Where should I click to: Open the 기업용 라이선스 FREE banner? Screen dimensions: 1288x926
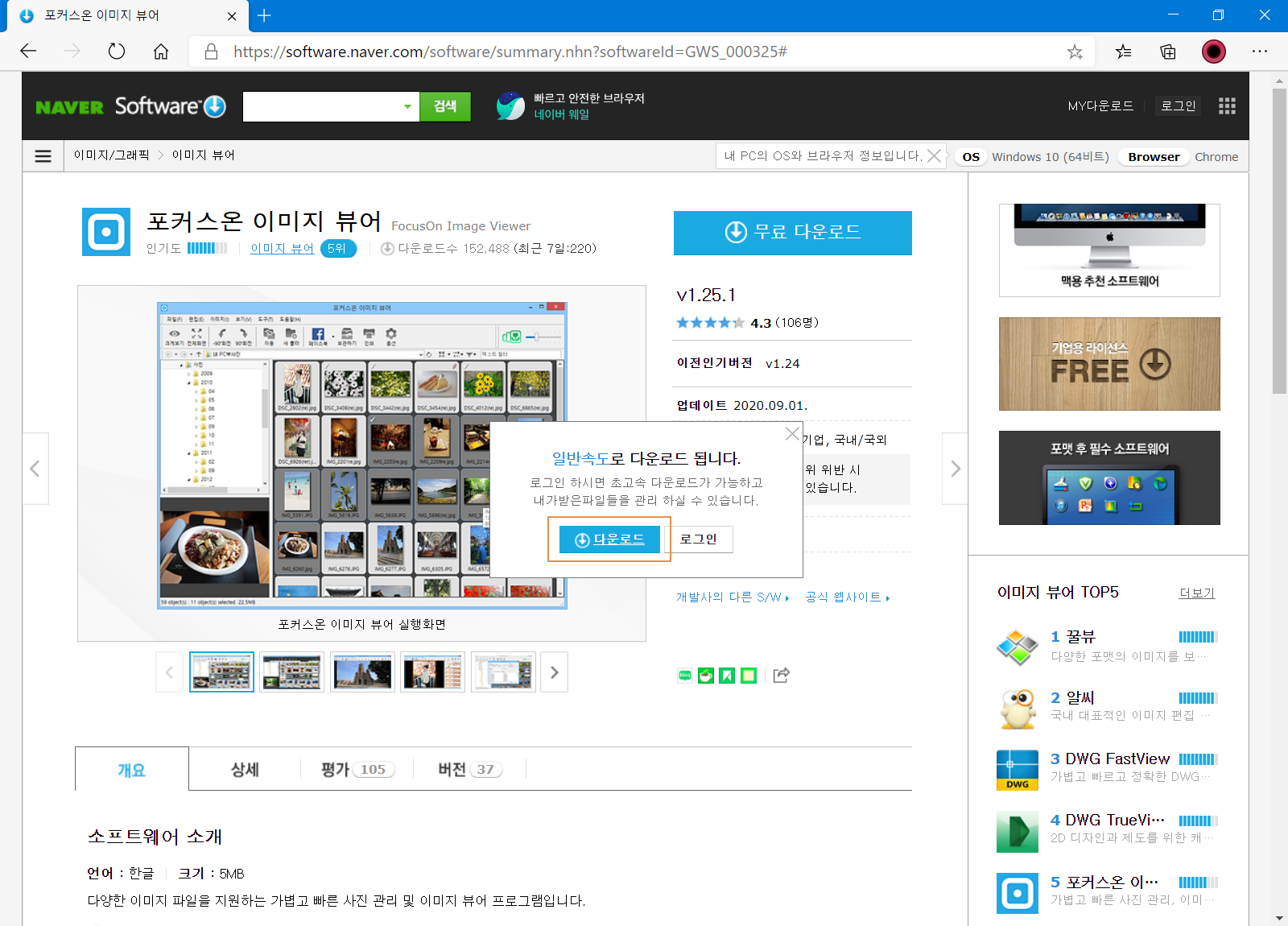[x=1109, y=364]
